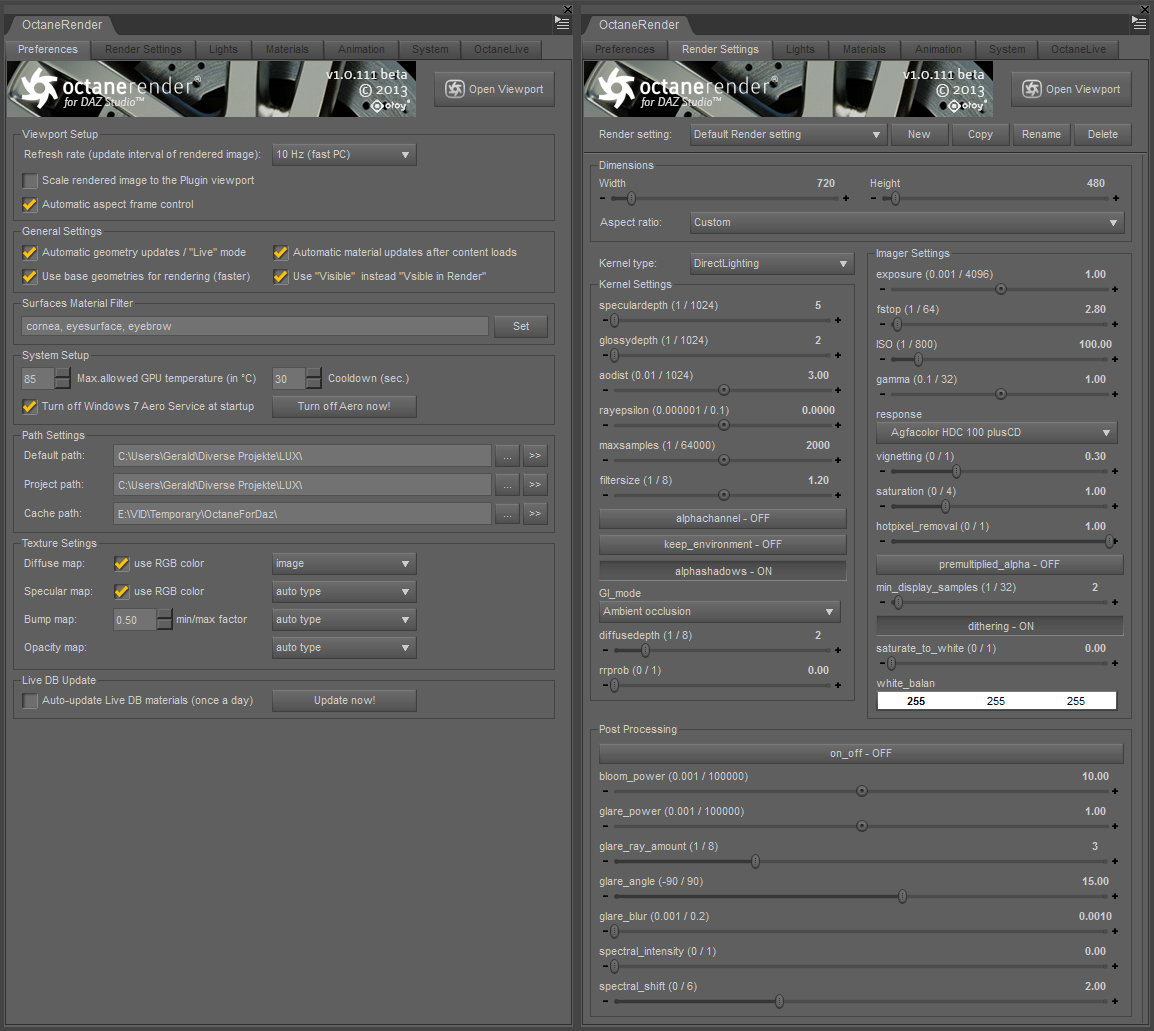Increase speculardepth with the plus icon
The image size is (1154, 1031).
838,320
